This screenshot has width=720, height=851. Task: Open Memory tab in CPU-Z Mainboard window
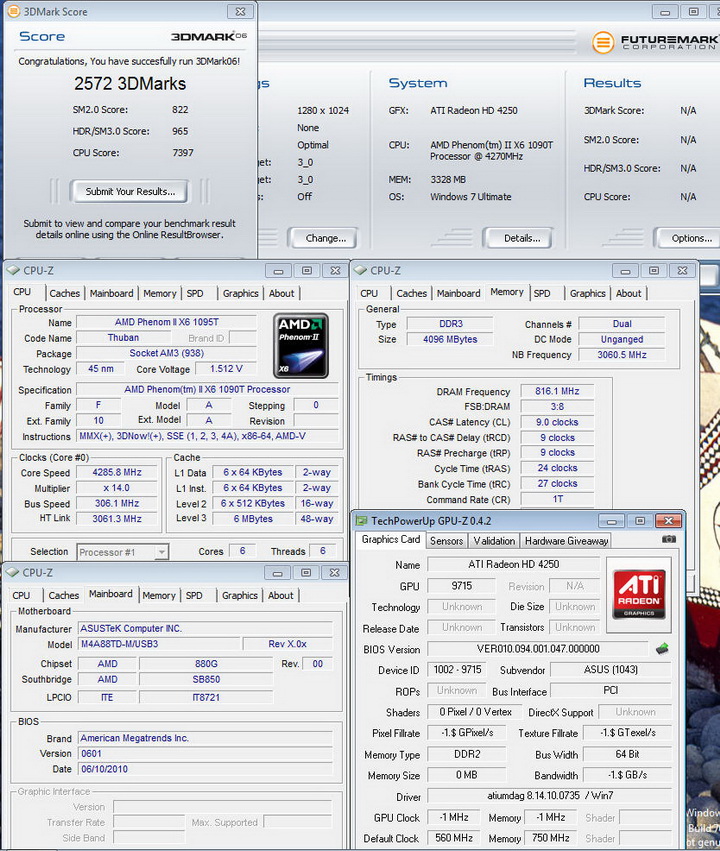coord(159,595)
